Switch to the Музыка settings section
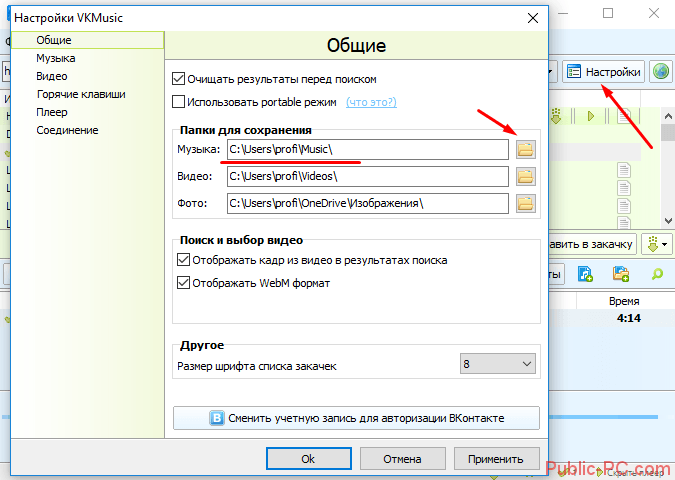This screenshot has height=480, width=675. point(56,58)
